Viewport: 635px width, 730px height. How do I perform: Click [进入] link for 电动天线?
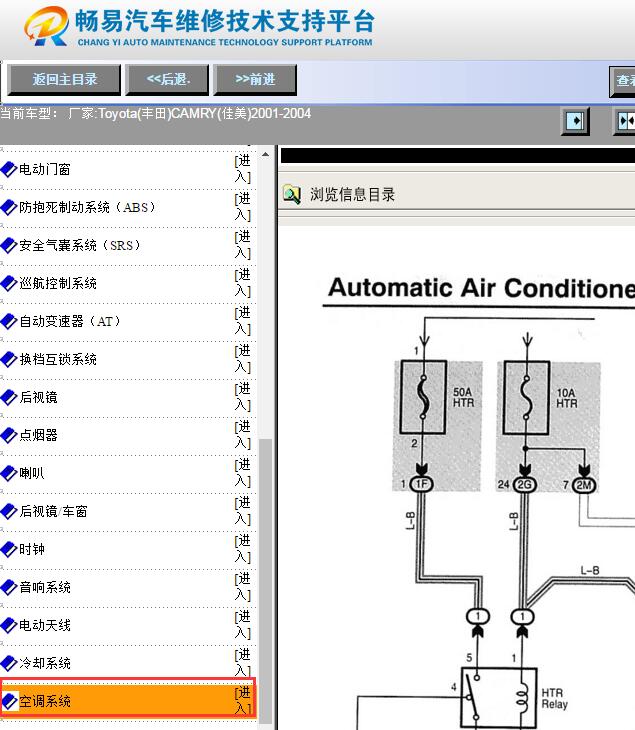243,625
